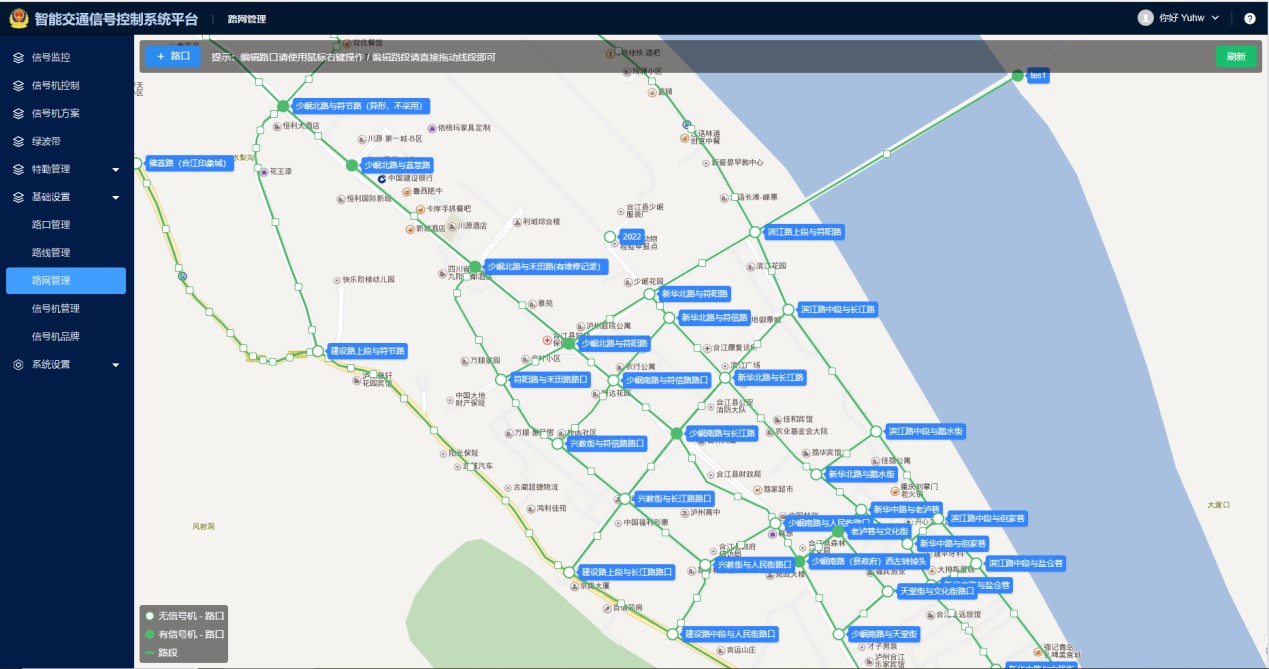Click the + 路口 add button
The height and width of the screenshot is (669, 1269).
click(173, 56)
